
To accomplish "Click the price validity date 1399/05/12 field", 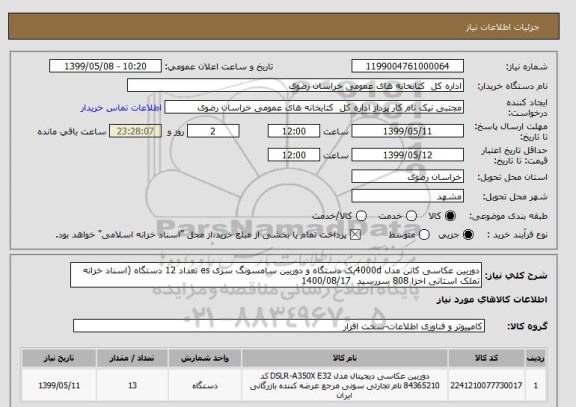I will (407, 155).
